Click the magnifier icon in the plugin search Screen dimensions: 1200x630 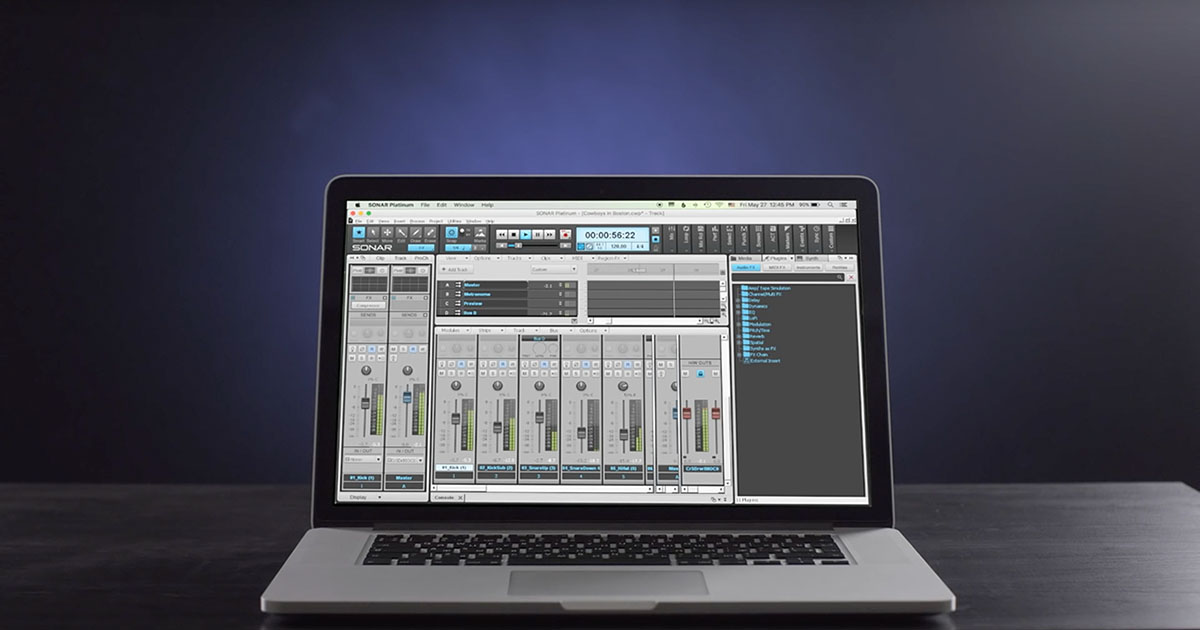coord(840,278)
